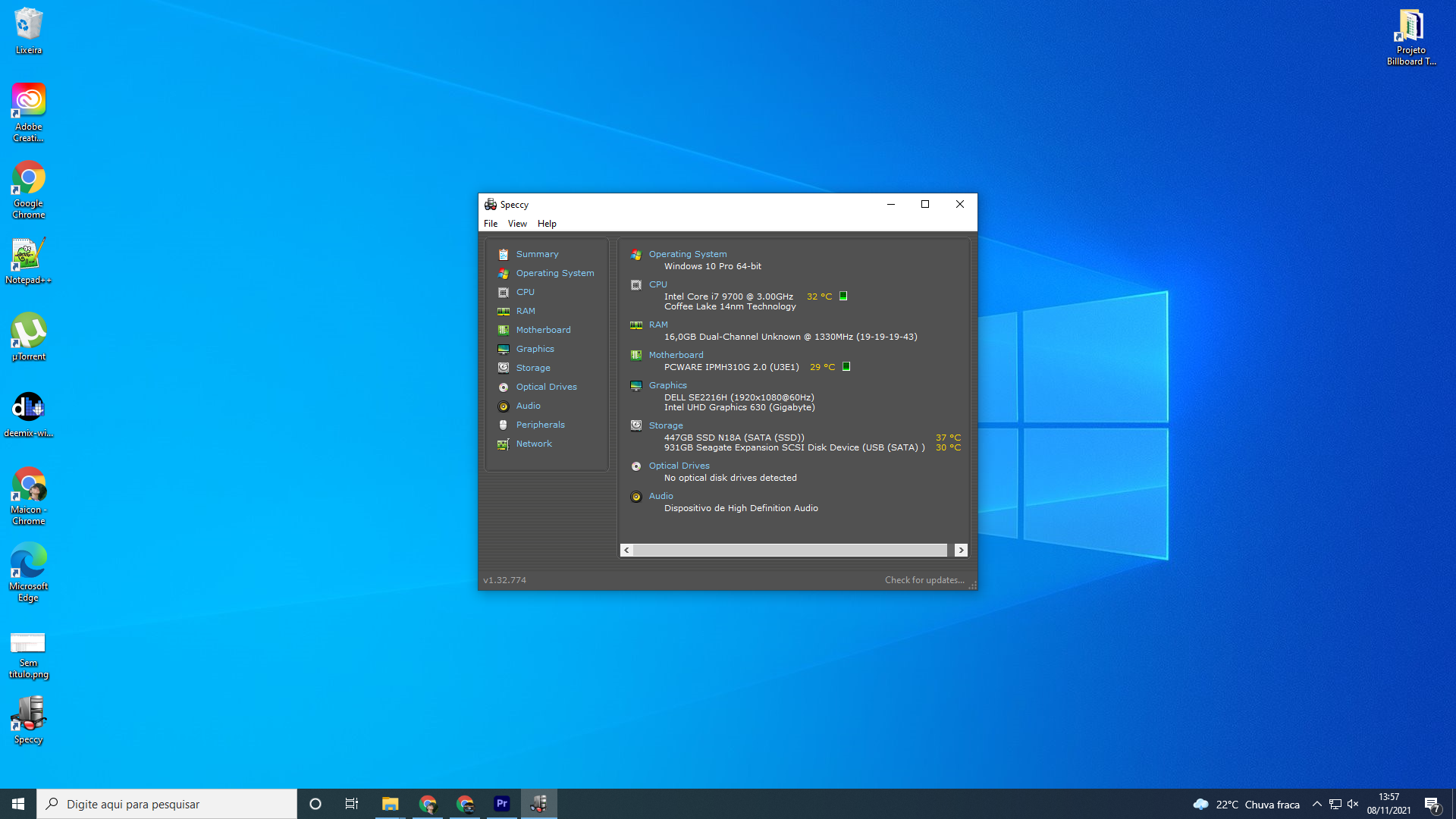Click the Graphics monitor icon in sidebar

pos(504,350)
